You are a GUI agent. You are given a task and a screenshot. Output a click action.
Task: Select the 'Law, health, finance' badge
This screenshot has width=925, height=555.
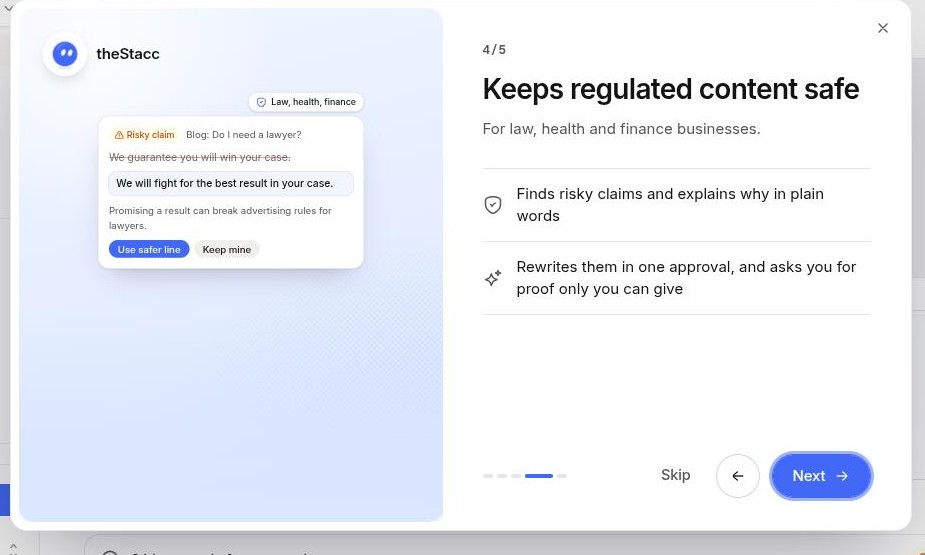(x=307, y=102)
